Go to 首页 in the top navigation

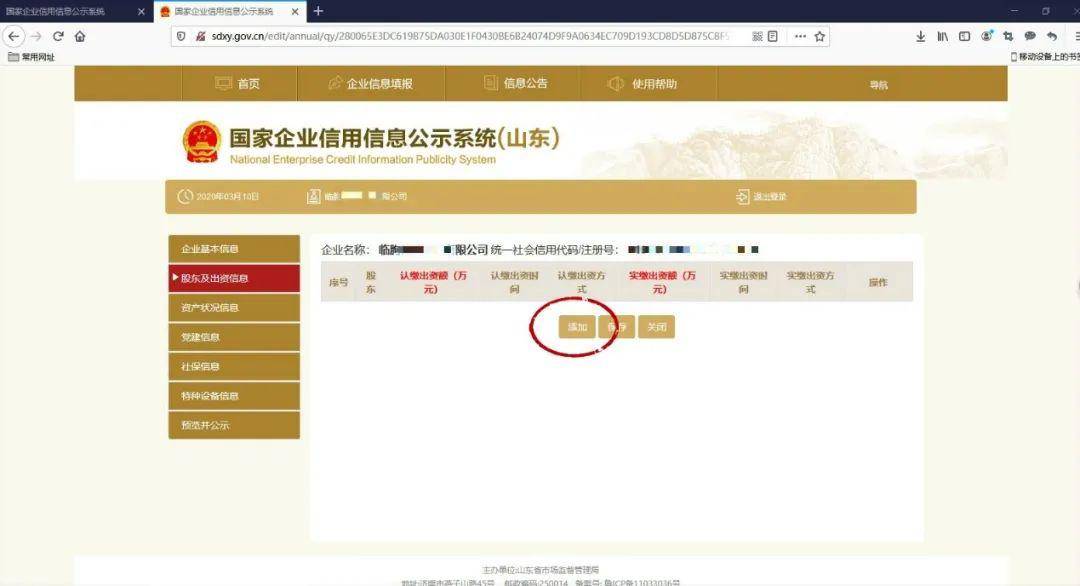pos(238,84)
